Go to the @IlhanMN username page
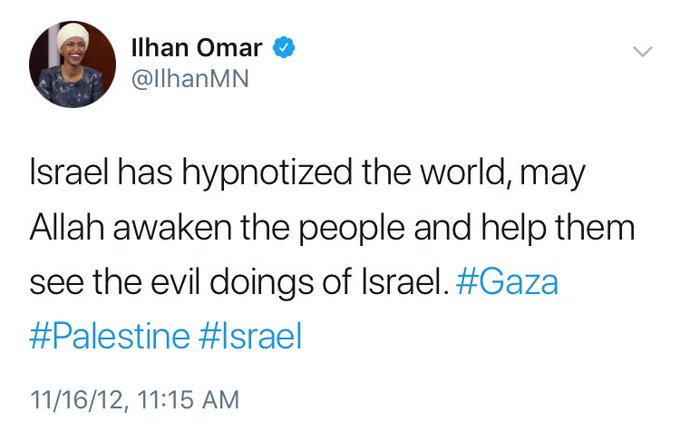The height and width of the screenshot is (432, 680). click(190, 79)
